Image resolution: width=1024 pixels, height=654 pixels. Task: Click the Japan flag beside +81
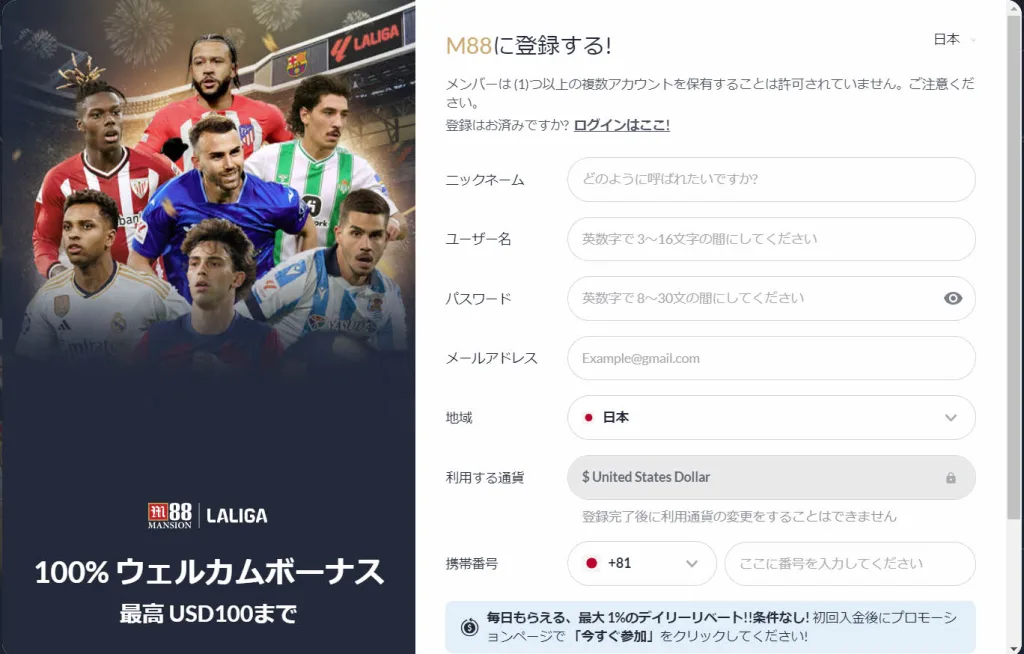[592, 563]
